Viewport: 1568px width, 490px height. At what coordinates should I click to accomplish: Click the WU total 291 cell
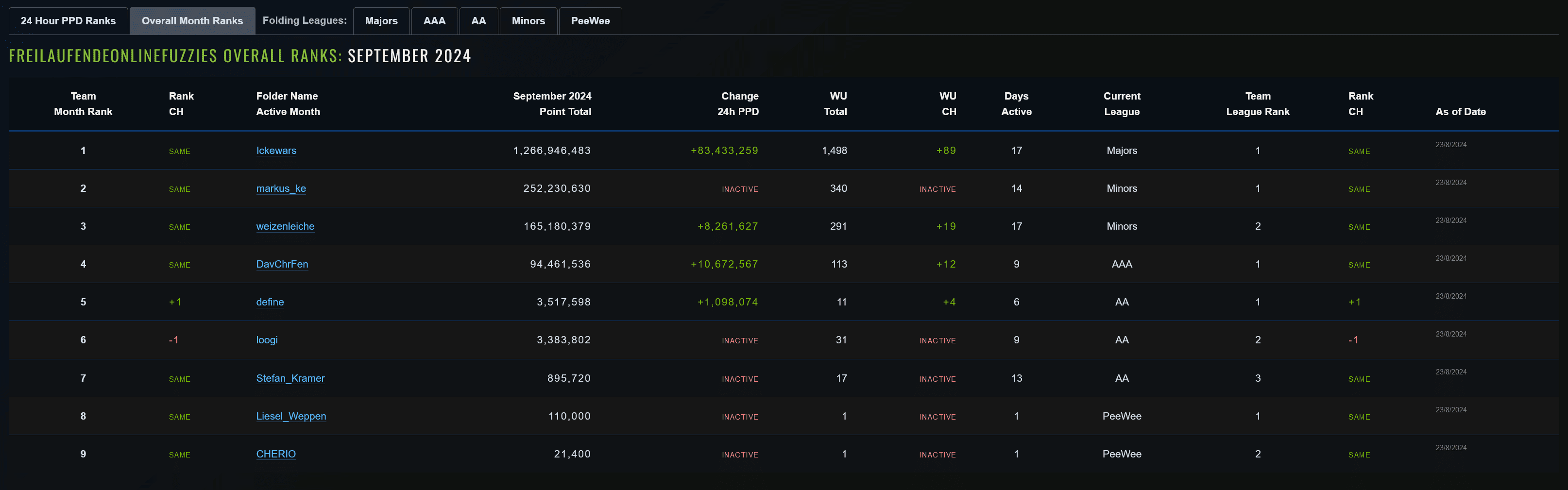(839, 226)
